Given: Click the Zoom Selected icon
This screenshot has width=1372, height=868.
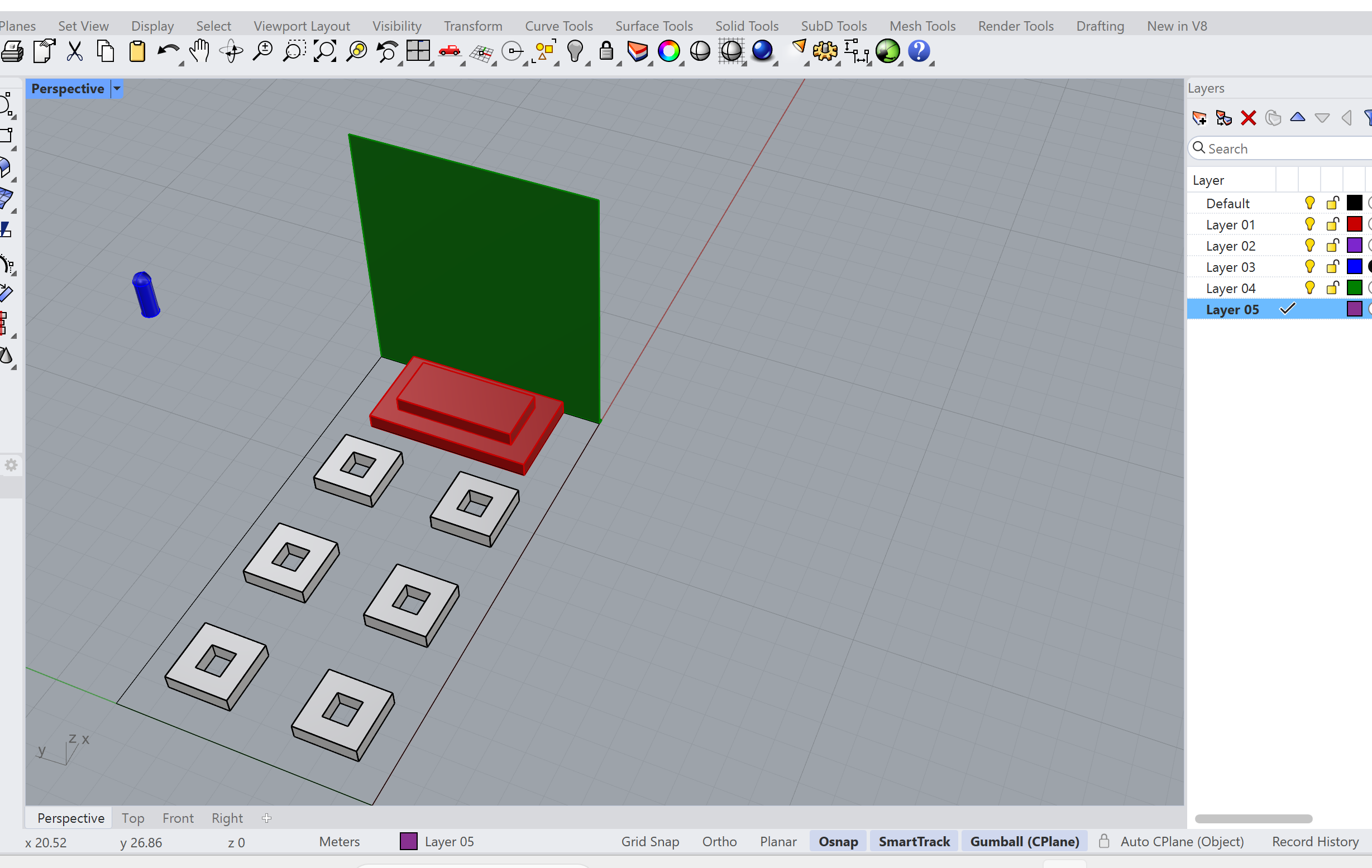Looking at the screenshot, I should point(357,52).
